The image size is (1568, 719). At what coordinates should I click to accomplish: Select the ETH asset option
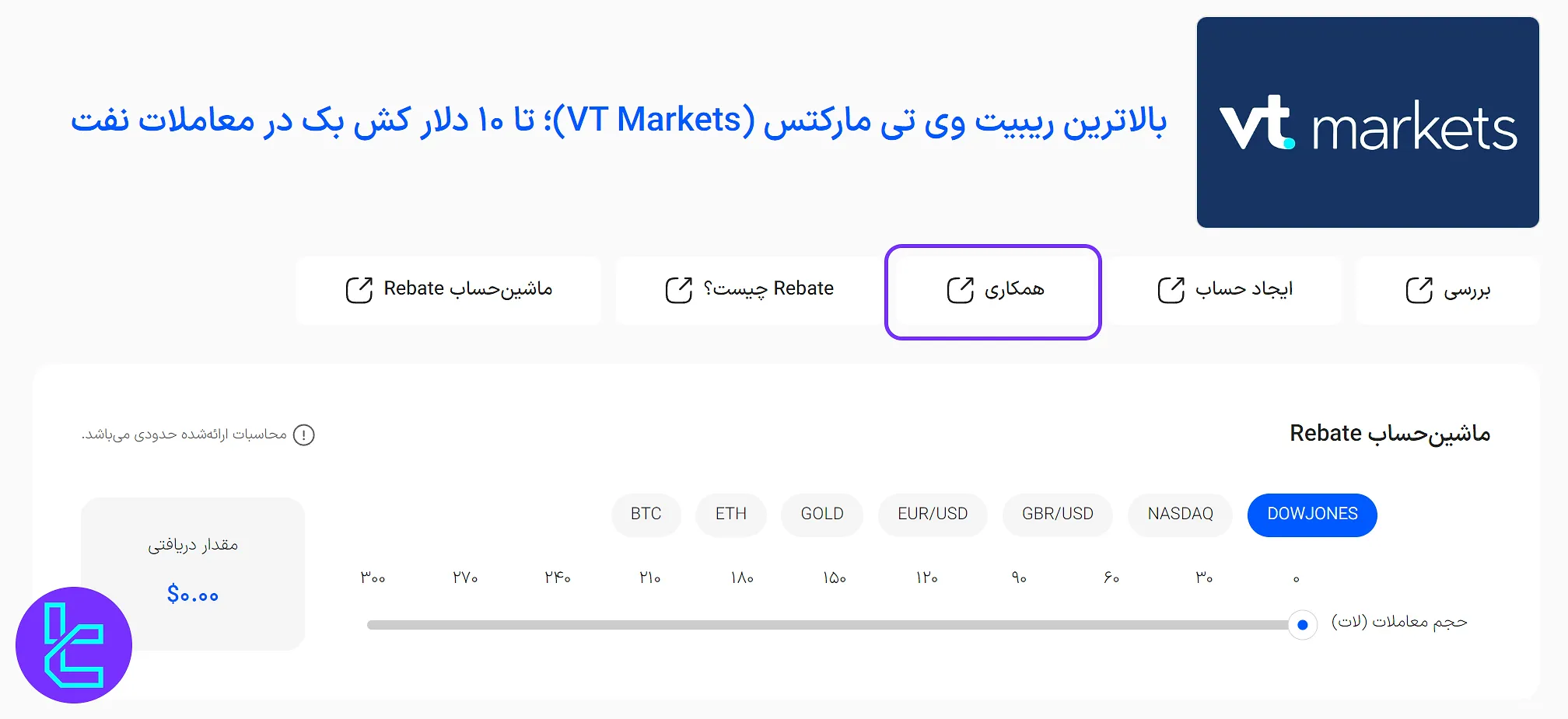[730, 515]
